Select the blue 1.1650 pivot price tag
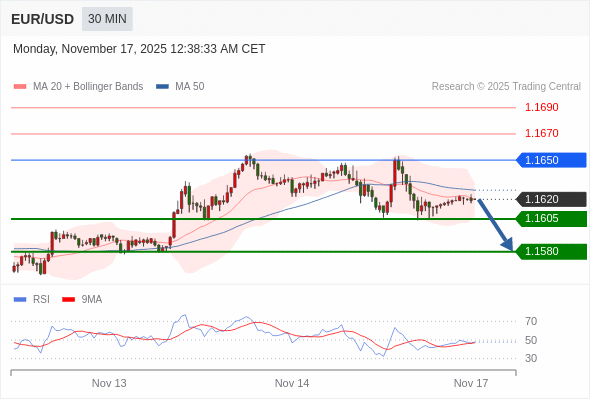The image size is (590, 400). click(552, 160)
